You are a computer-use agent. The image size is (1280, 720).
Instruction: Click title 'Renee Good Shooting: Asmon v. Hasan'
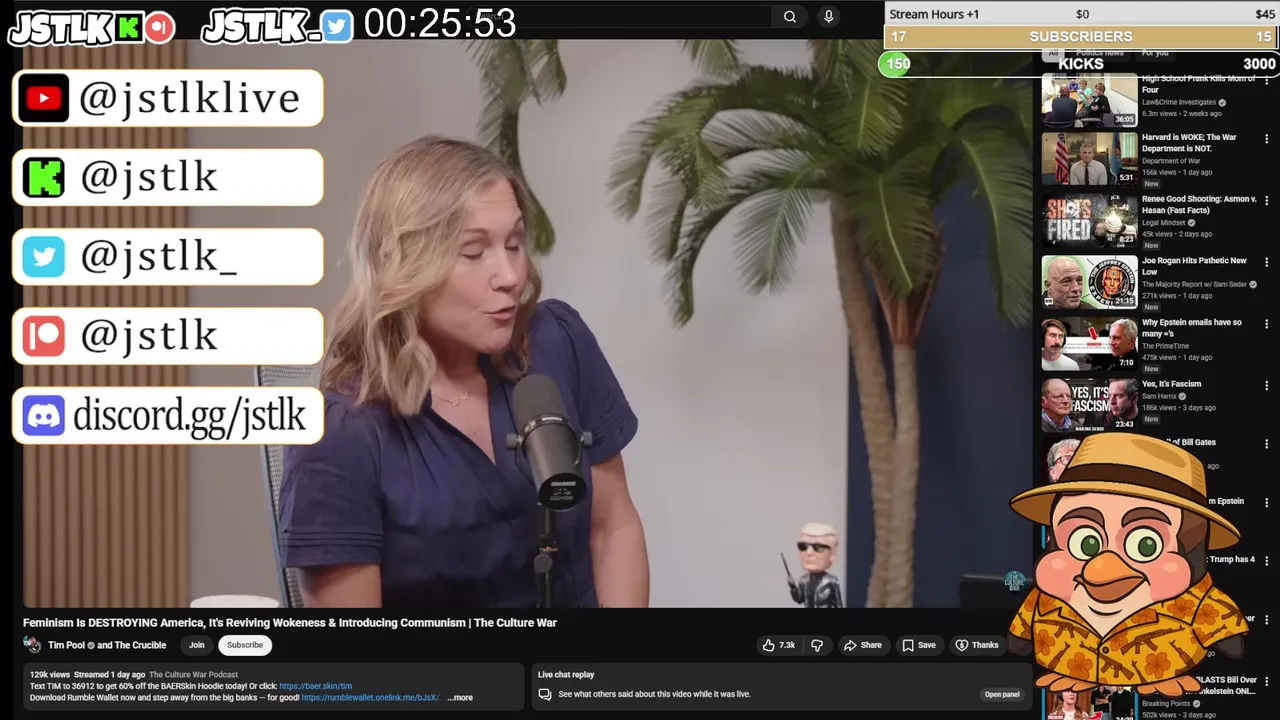tap(1199, 204)
